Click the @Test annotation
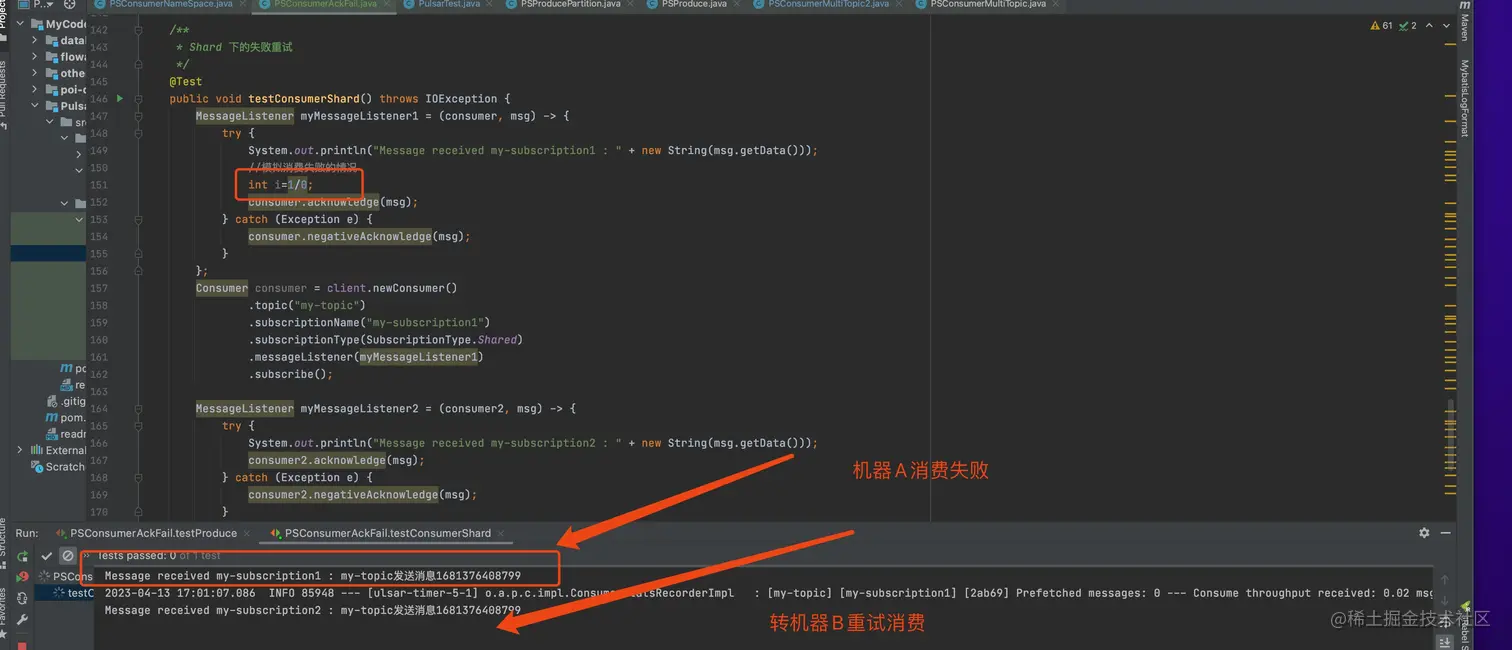Image resolution: width=1512 pixels, height=650 pixels. [186, 81]
